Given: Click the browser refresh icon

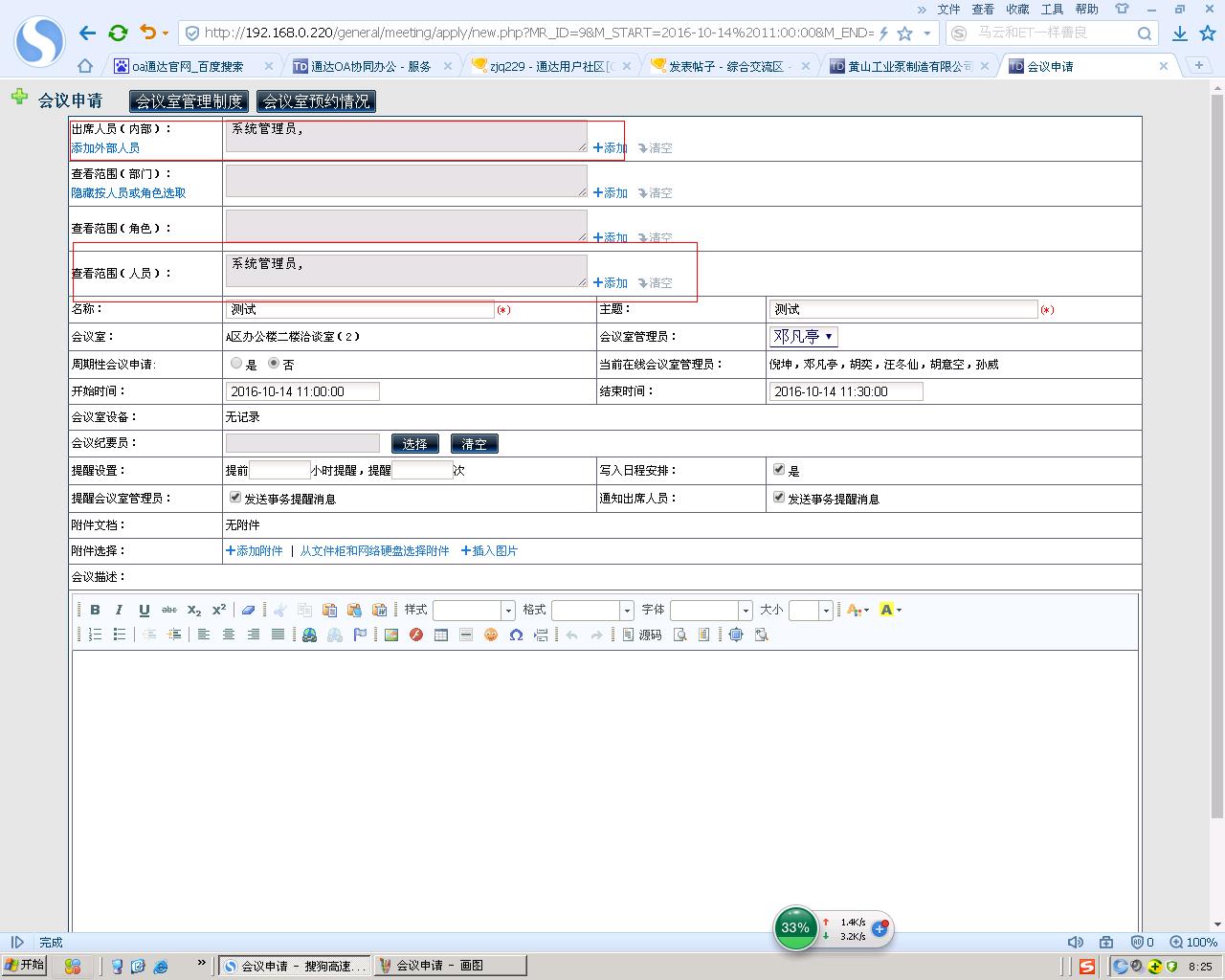Looking at the screenshot, I should pyautogui.click(x=118, y=33).
